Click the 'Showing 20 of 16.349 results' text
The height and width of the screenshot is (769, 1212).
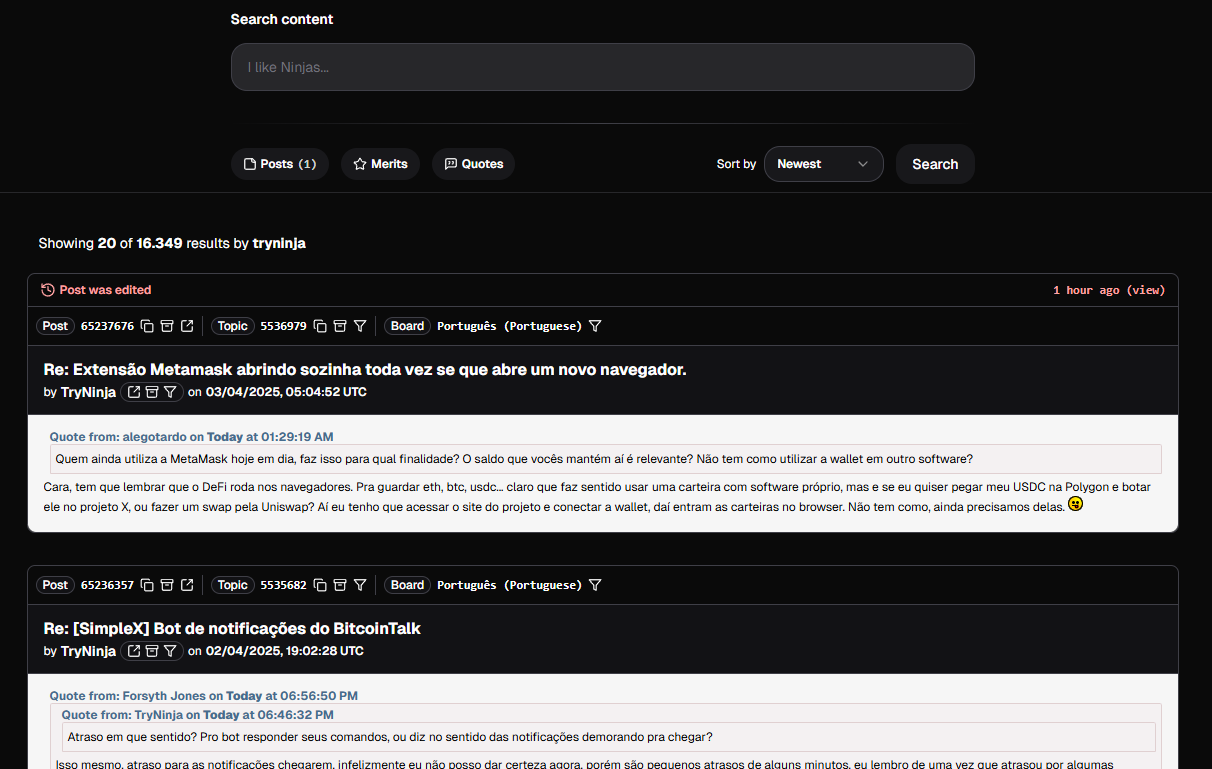coord(172,243)
